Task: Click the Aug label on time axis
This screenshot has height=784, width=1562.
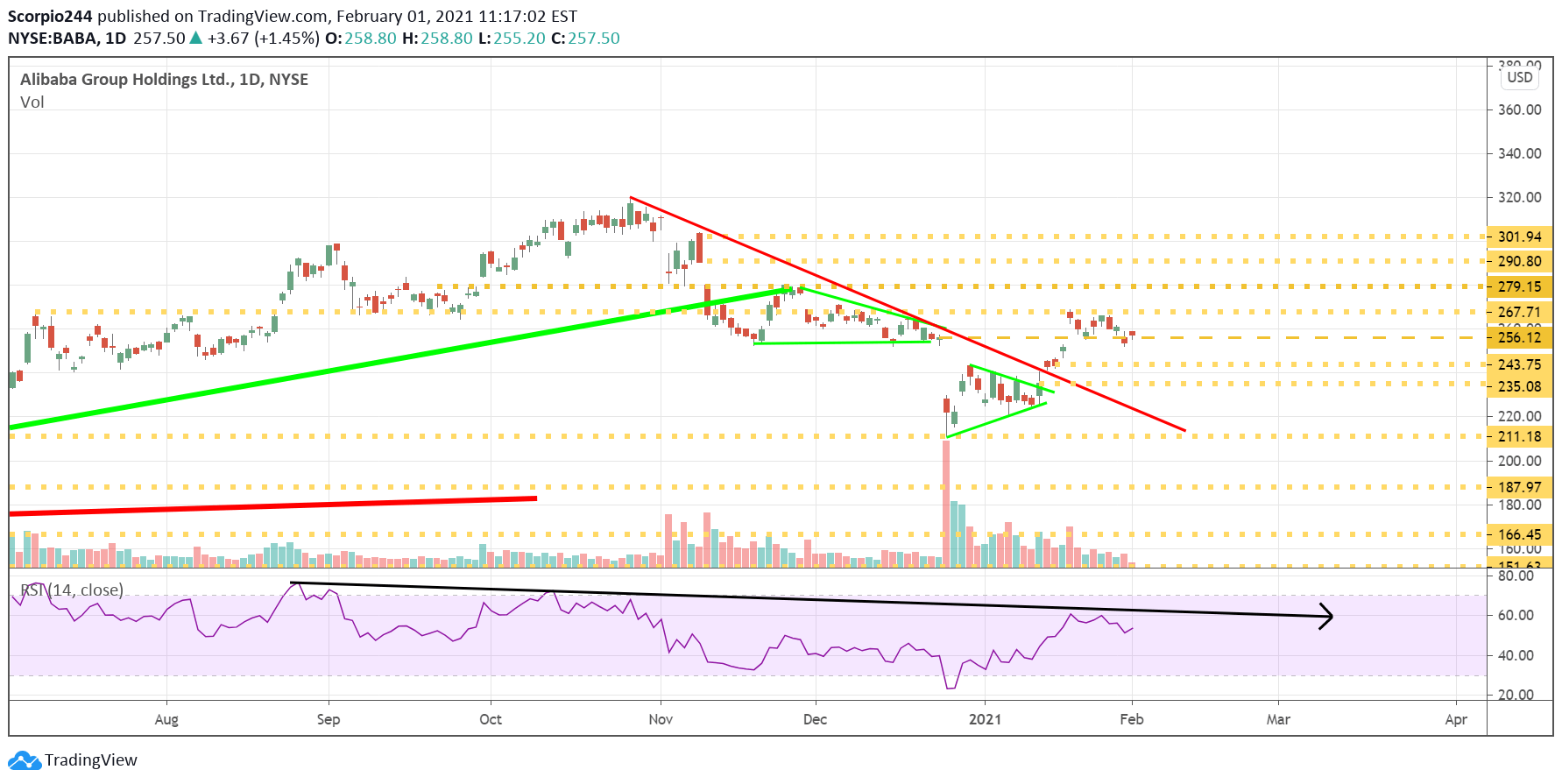Action: click(x=166, y=719)
